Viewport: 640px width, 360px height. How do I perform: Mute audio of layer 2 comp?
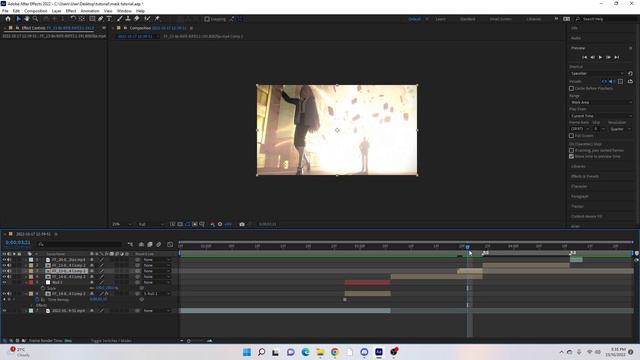(9, 265)
